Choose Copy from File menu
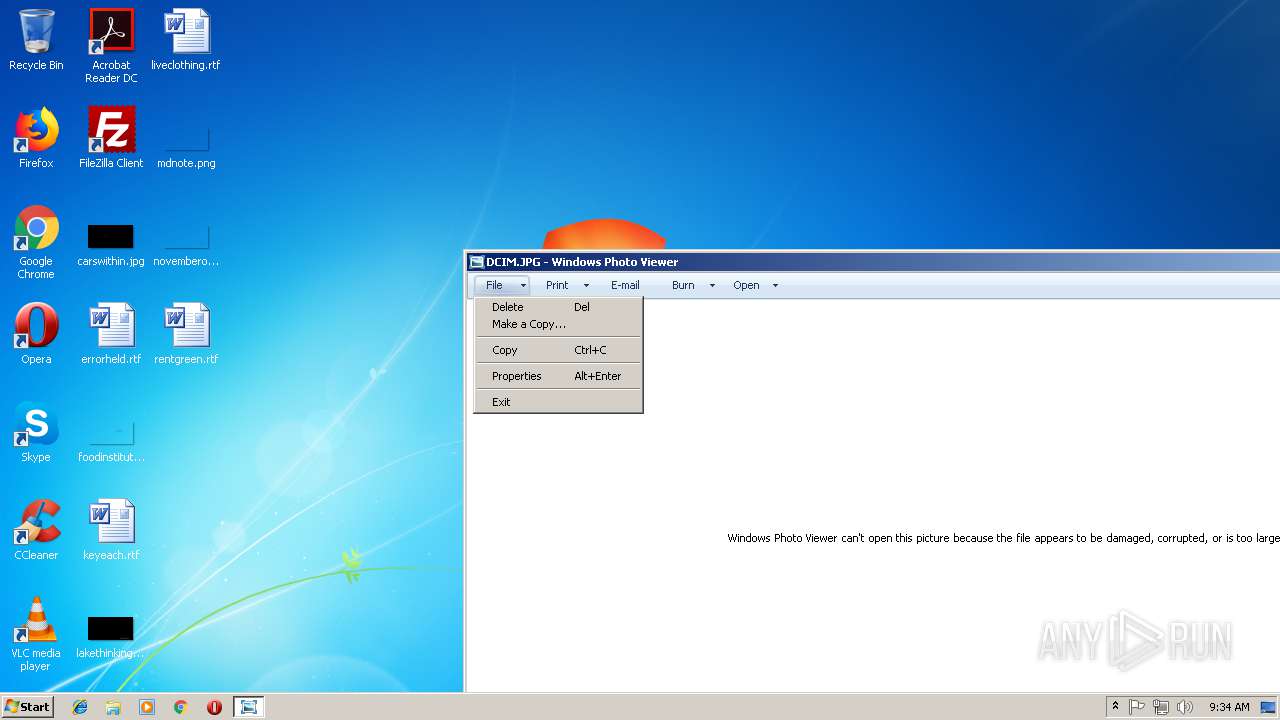Viewport: 1280px width, 720px height. click(x=558, y=350)
